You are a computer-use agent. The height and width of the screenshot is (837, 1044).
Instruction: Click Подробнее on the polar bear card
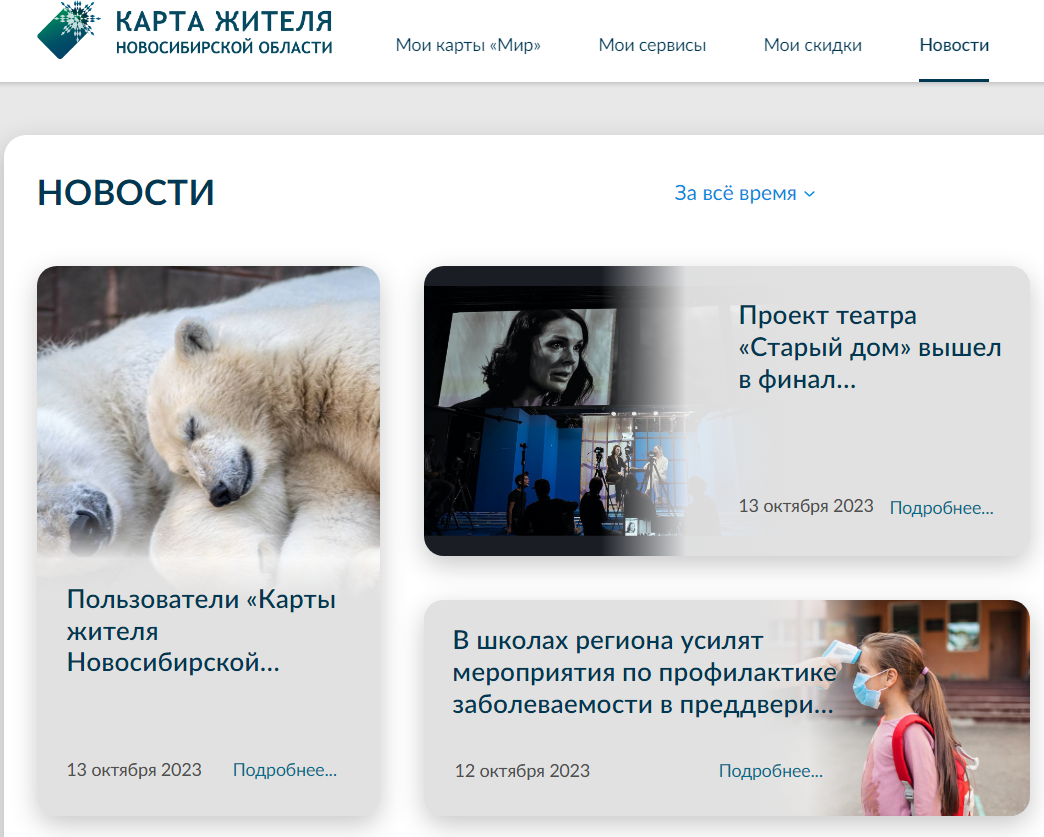pyautogui.click(x=285, y=770)
